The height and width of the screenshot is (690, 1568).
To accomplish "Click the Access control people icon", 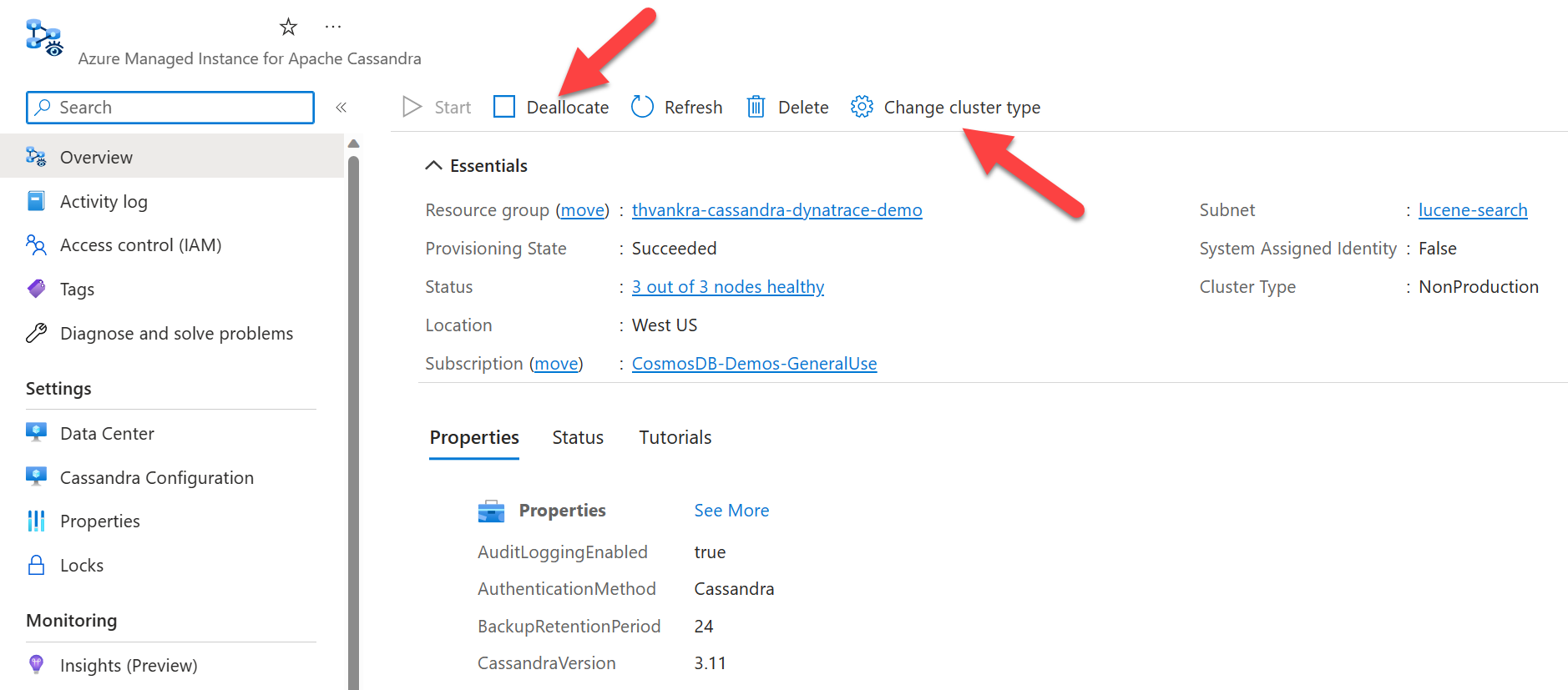I will tap(36, 244).
